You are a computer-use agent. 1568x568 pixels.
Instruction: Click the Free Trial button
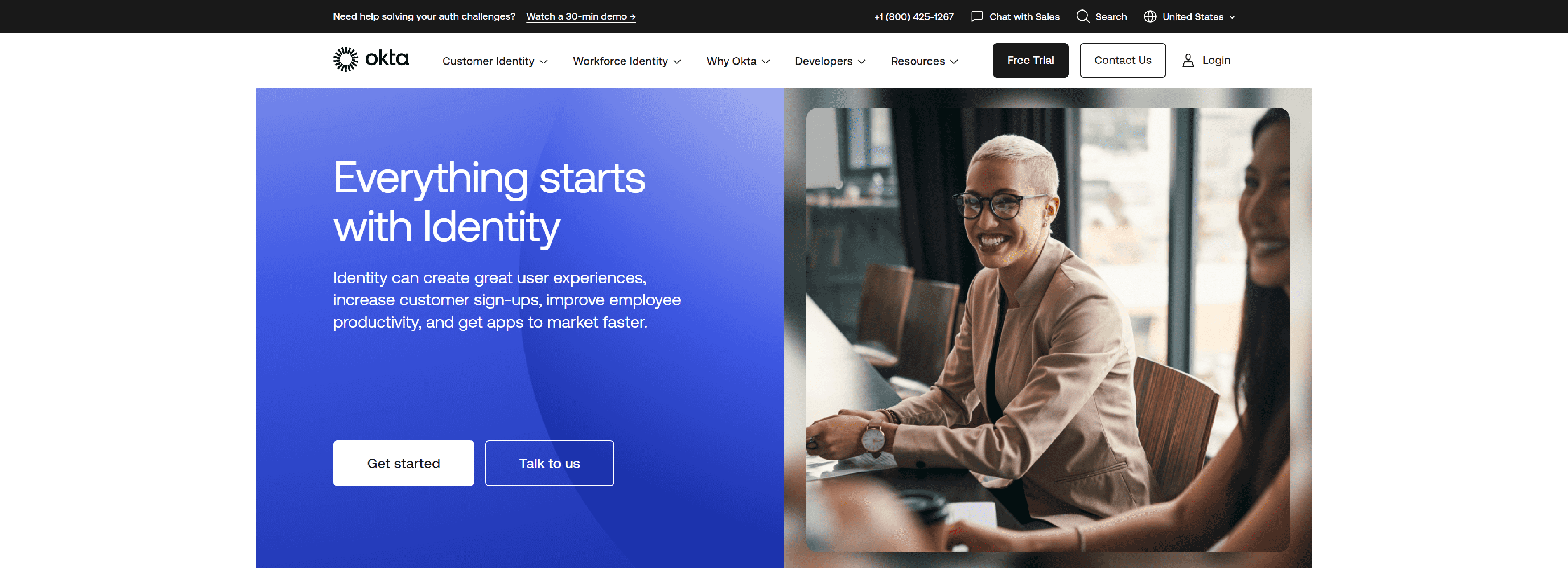pyautogui.click(x=1030, y=60)
